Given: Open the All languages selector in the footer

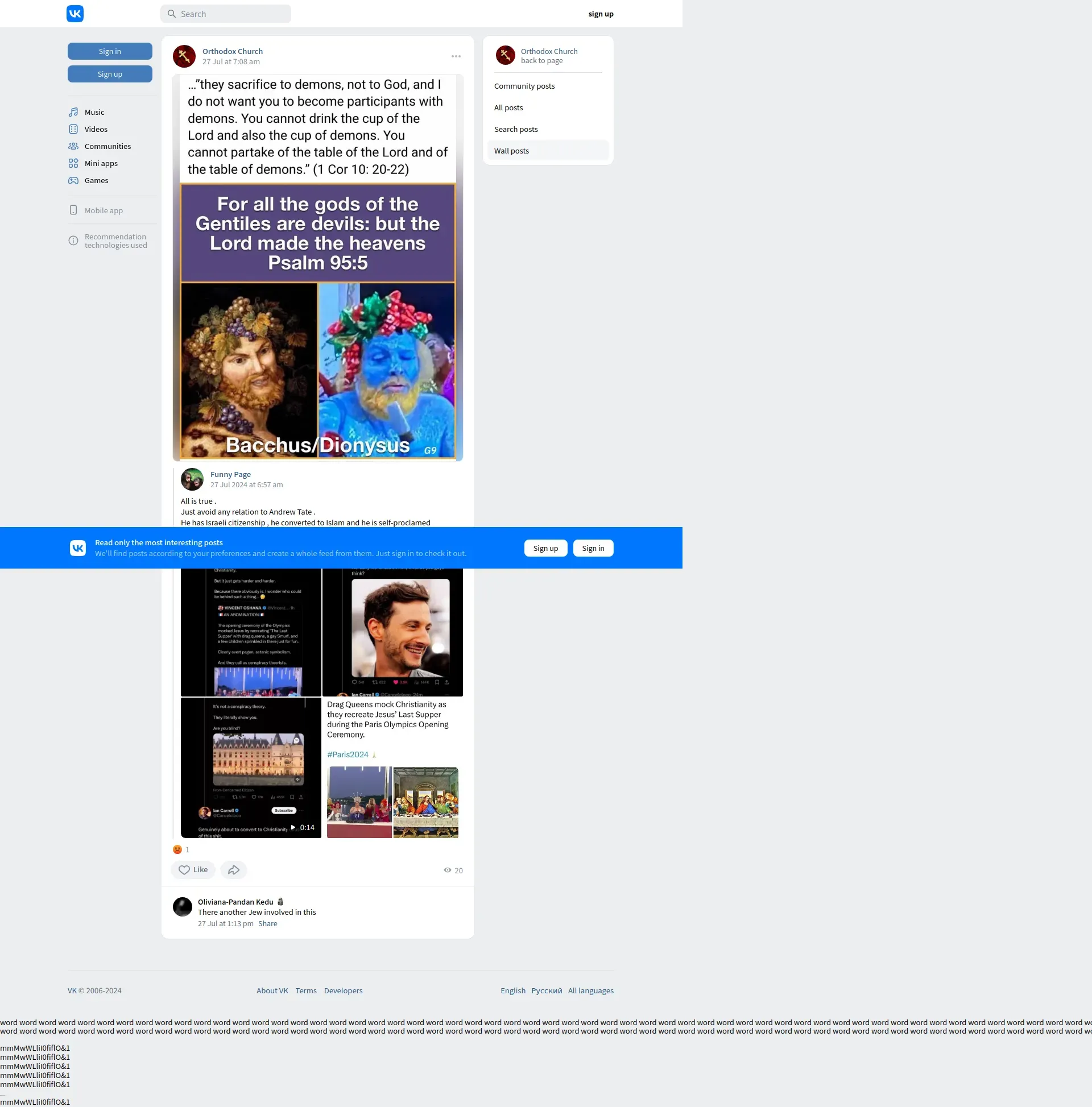Looking at the screenshot, I should [590, 990].
